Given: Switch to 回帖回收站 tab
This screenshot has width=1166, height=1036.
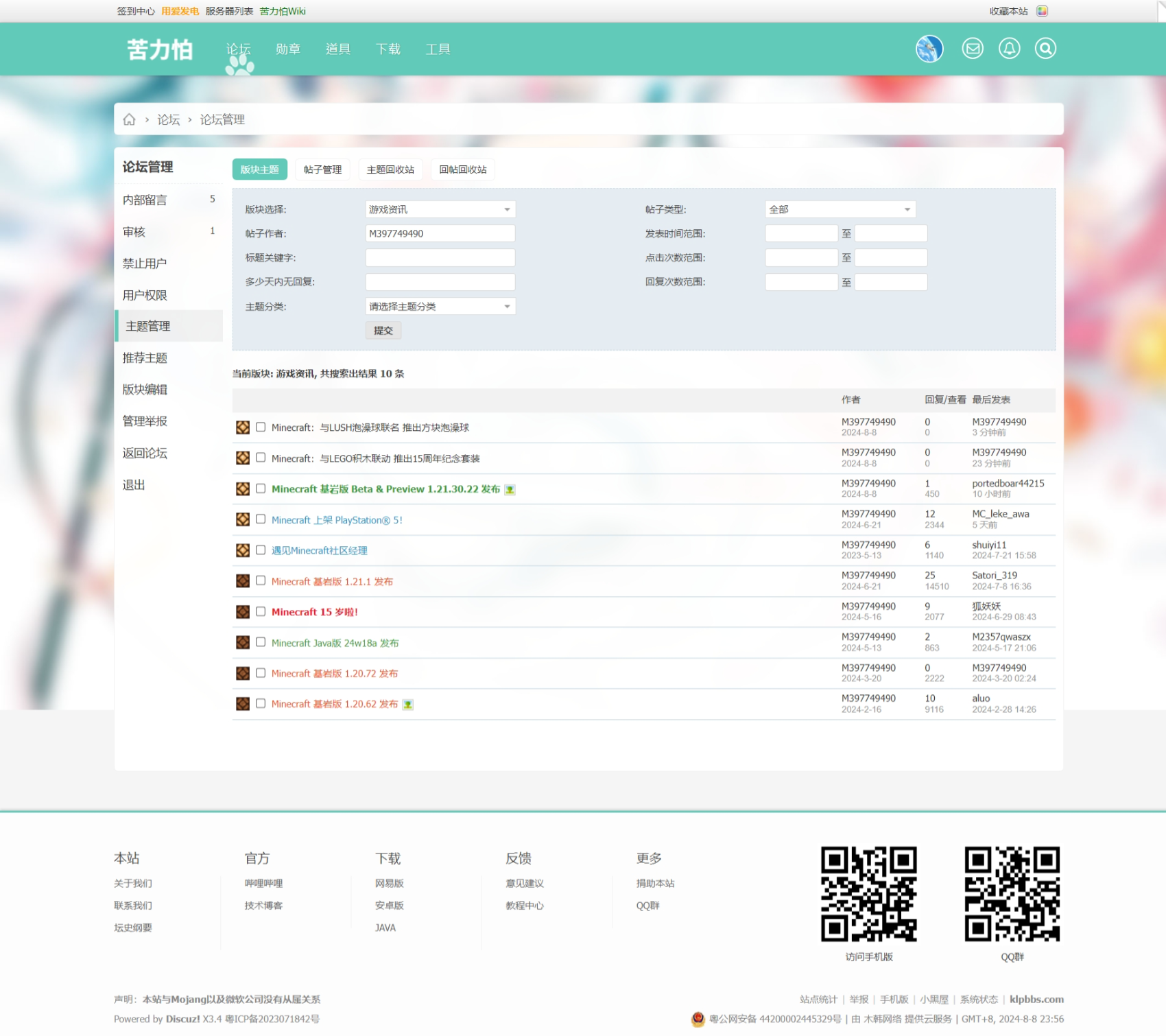Looking at the screenshot, I should 463,169.
